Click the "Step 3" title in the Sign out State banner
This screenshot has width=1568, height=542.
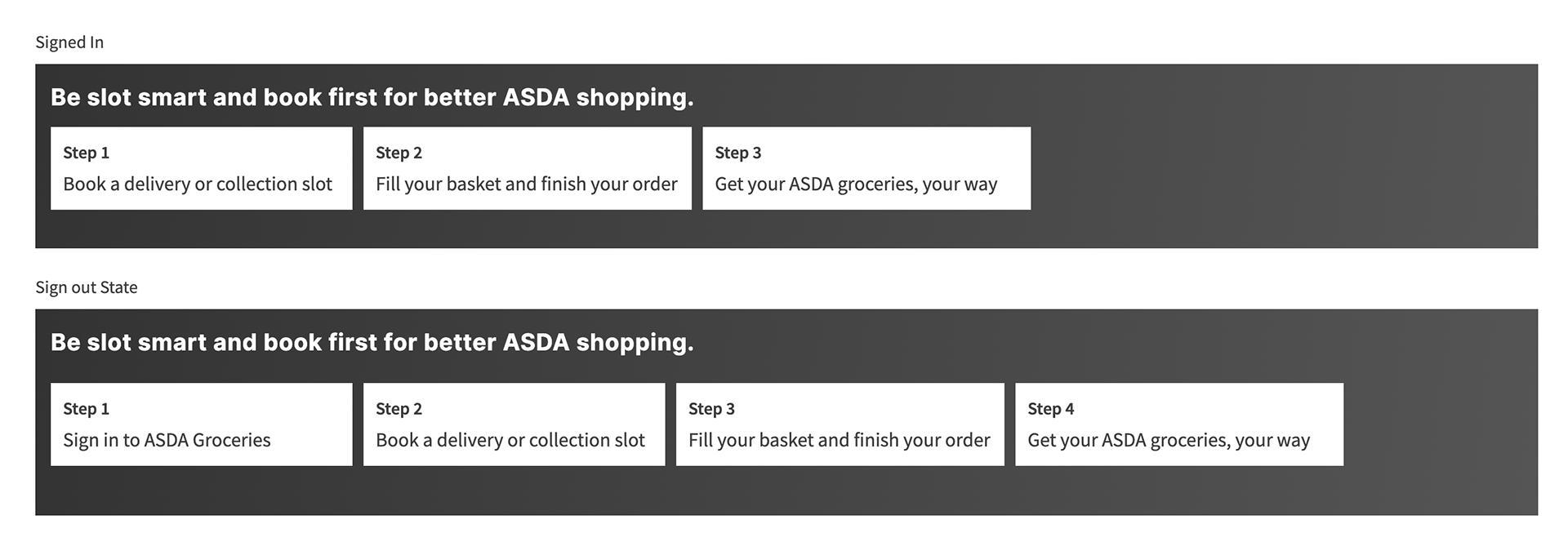[x=711, y=409]
